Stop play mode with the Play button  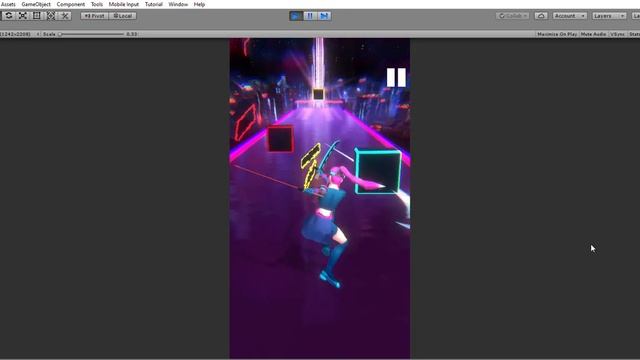click(296, 16)
